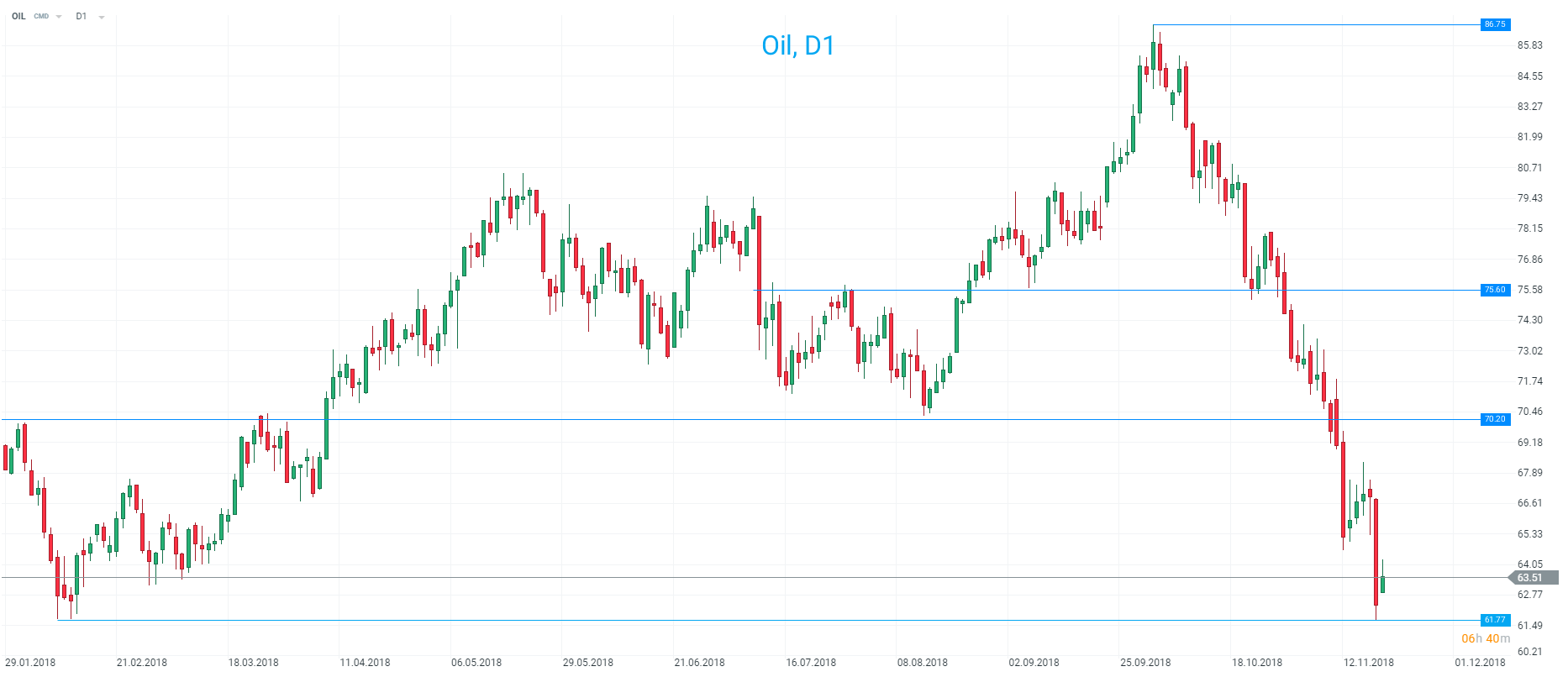Expand the D1 timeframe dropdown arrow
Screen dimensions: 1568x677
tap(102, 17)
